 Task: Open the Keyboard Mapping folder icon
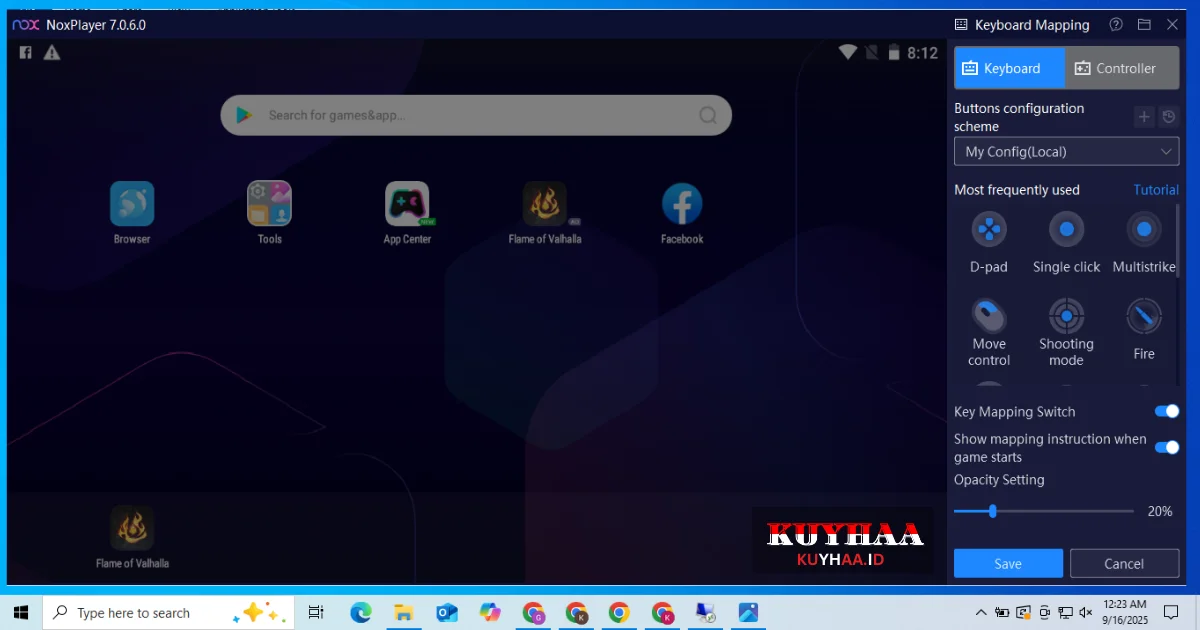(1144, 24)
